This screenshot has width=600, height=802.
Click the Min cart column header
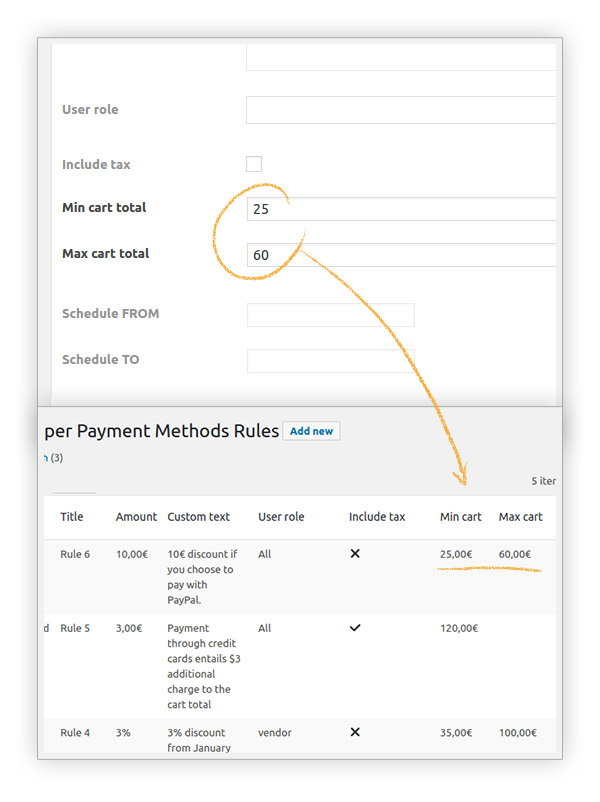tap(460, 517)
